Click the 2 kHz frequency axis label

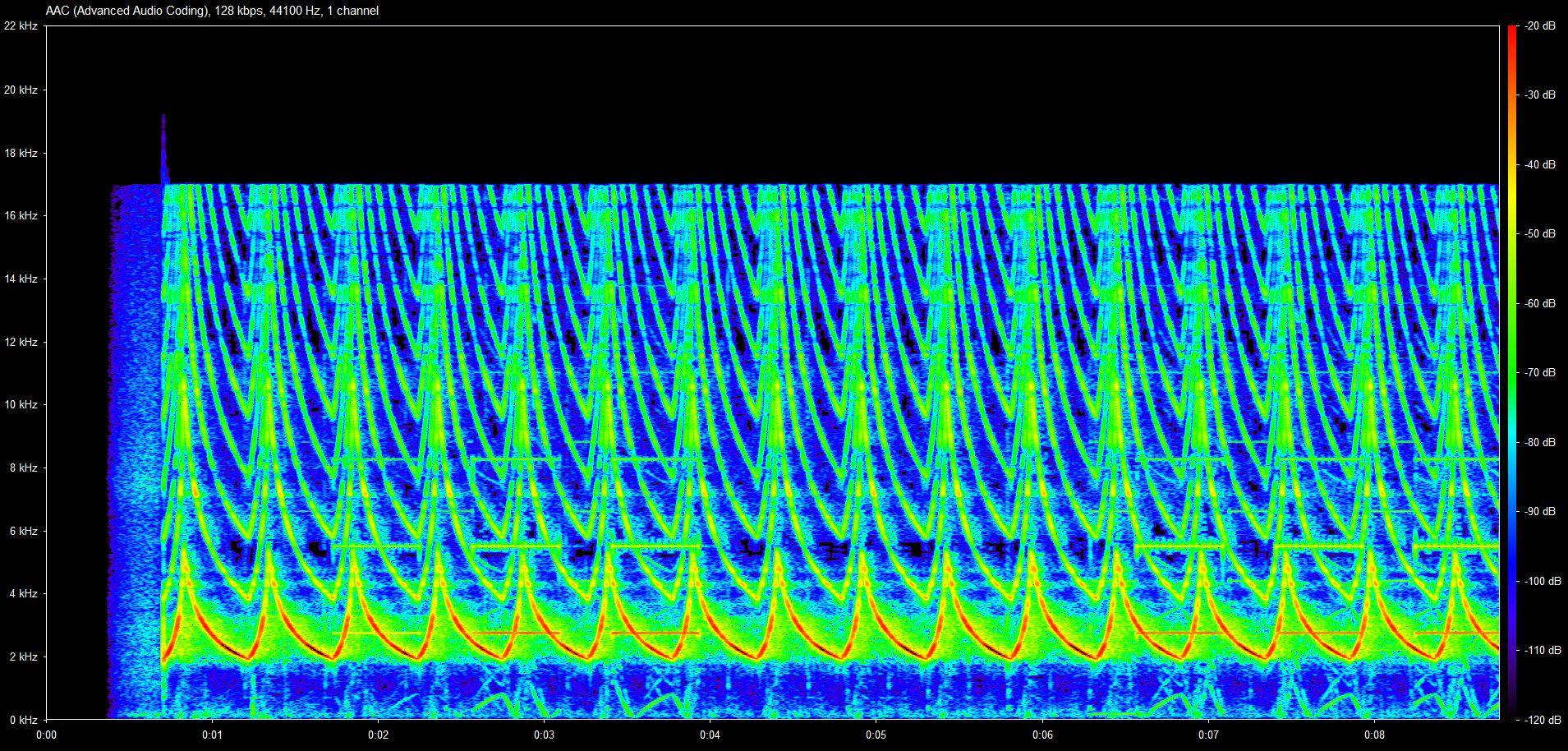point(24,657)
